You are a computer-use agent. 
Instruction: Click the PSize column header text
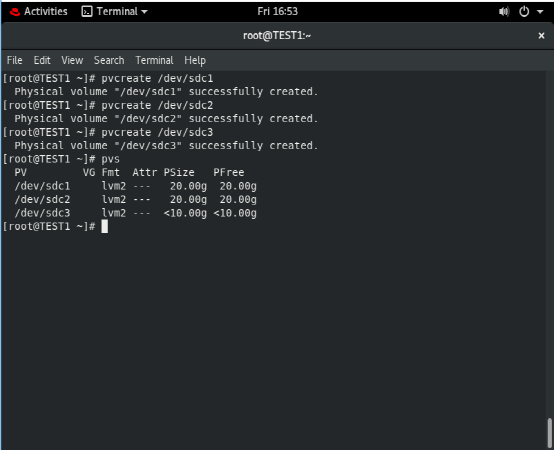click(x=179, y=172)
